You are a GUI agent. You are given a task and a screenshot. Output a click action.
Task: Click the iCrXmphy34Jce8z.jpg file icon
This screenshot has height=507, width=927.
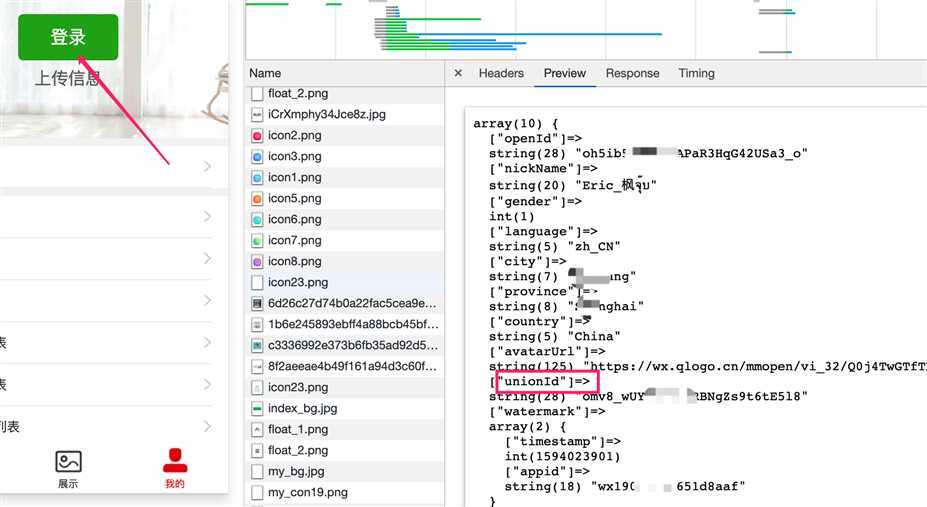click(257, 115)
